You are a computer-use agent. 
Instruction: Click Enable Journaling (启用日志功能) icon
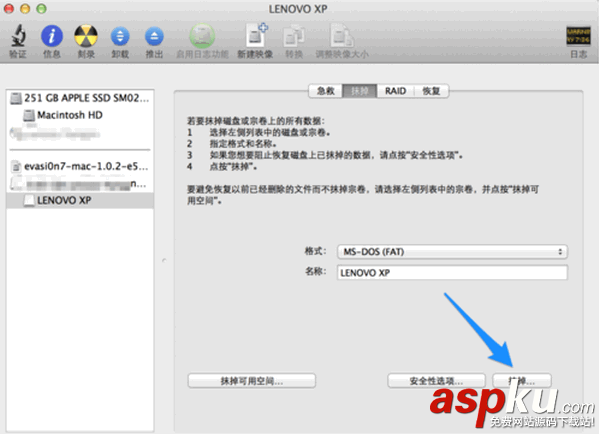pyautogui.click(x=202, y=36)
